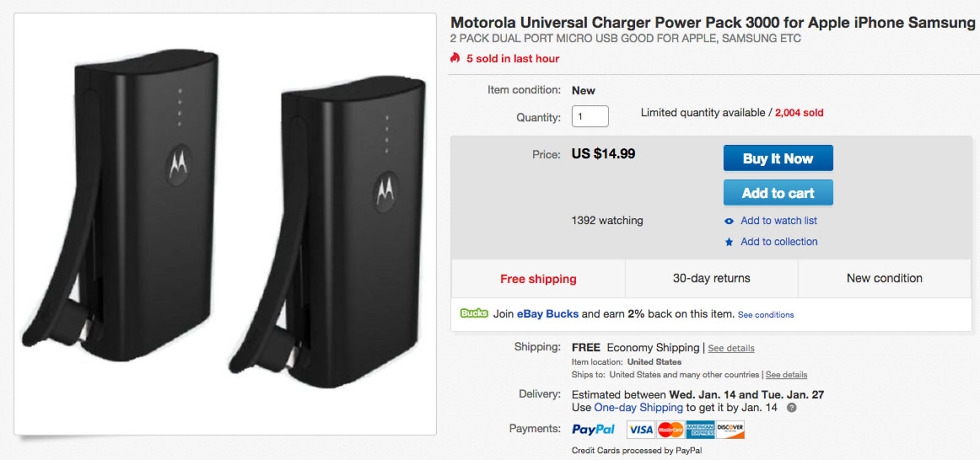The image size is (980, 460).
Task: Select the Visa card icon
Action: (x=641, y=429)
